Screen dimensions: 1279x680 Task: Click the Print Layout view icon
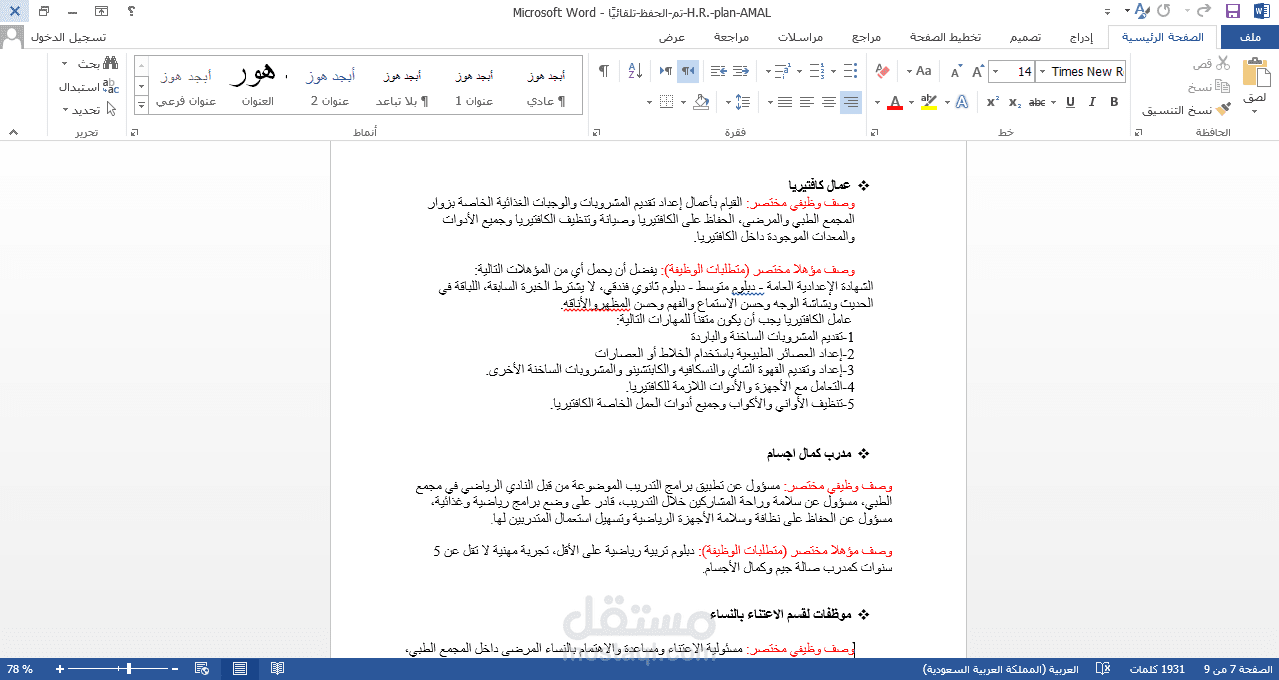point(239,669)
